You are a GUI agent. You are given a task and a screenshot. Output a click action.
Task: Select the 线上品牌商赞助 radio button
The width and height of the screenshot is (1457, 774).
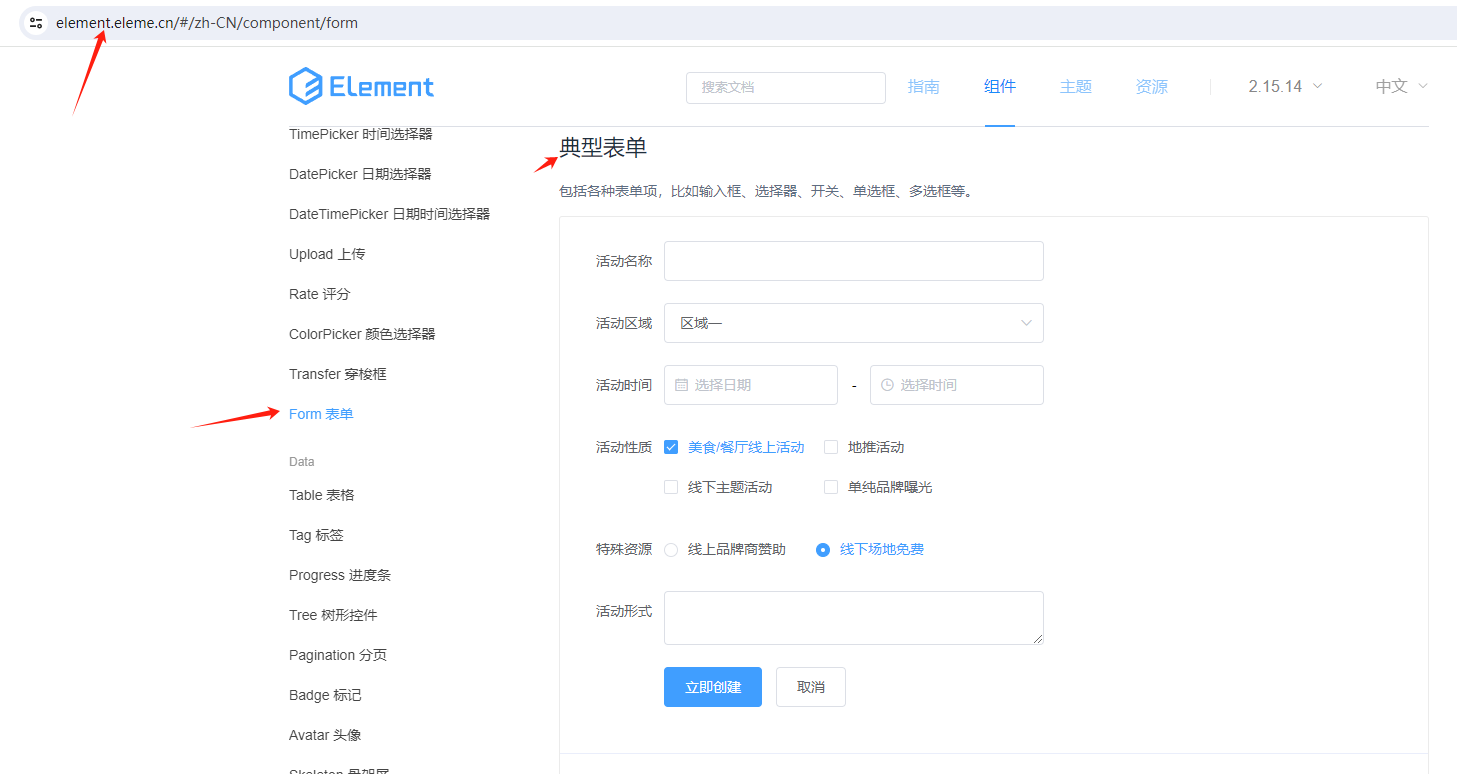(671, 549)
